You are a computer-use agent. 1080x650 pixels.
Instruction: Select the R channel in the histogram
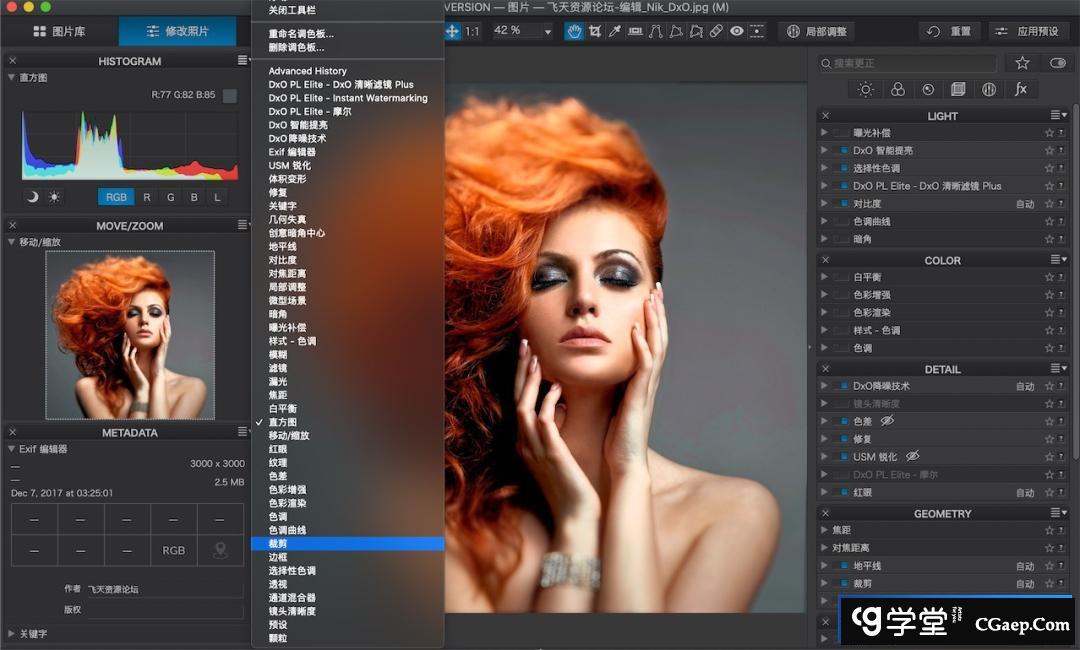(x=147, y=197)
